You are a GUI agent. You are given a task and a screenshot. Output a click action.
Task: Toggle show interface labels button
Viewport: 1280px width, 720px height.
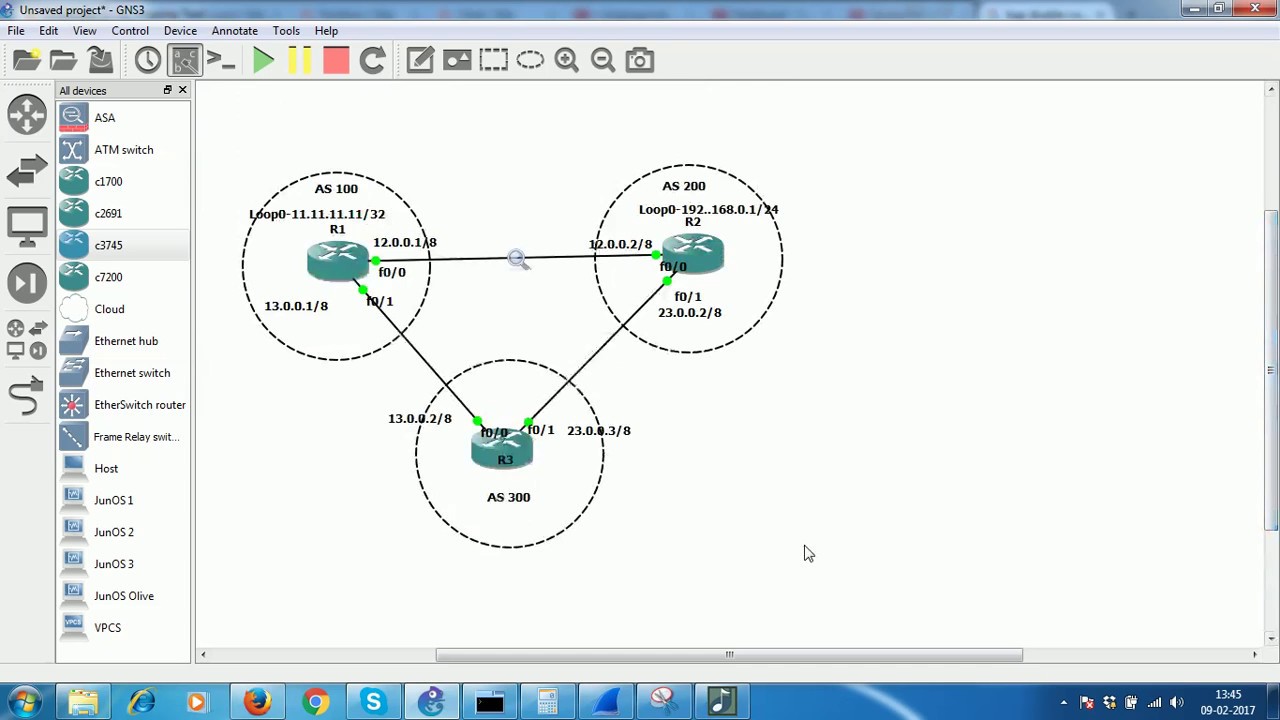pyautogui.click(x=185, y=60)
